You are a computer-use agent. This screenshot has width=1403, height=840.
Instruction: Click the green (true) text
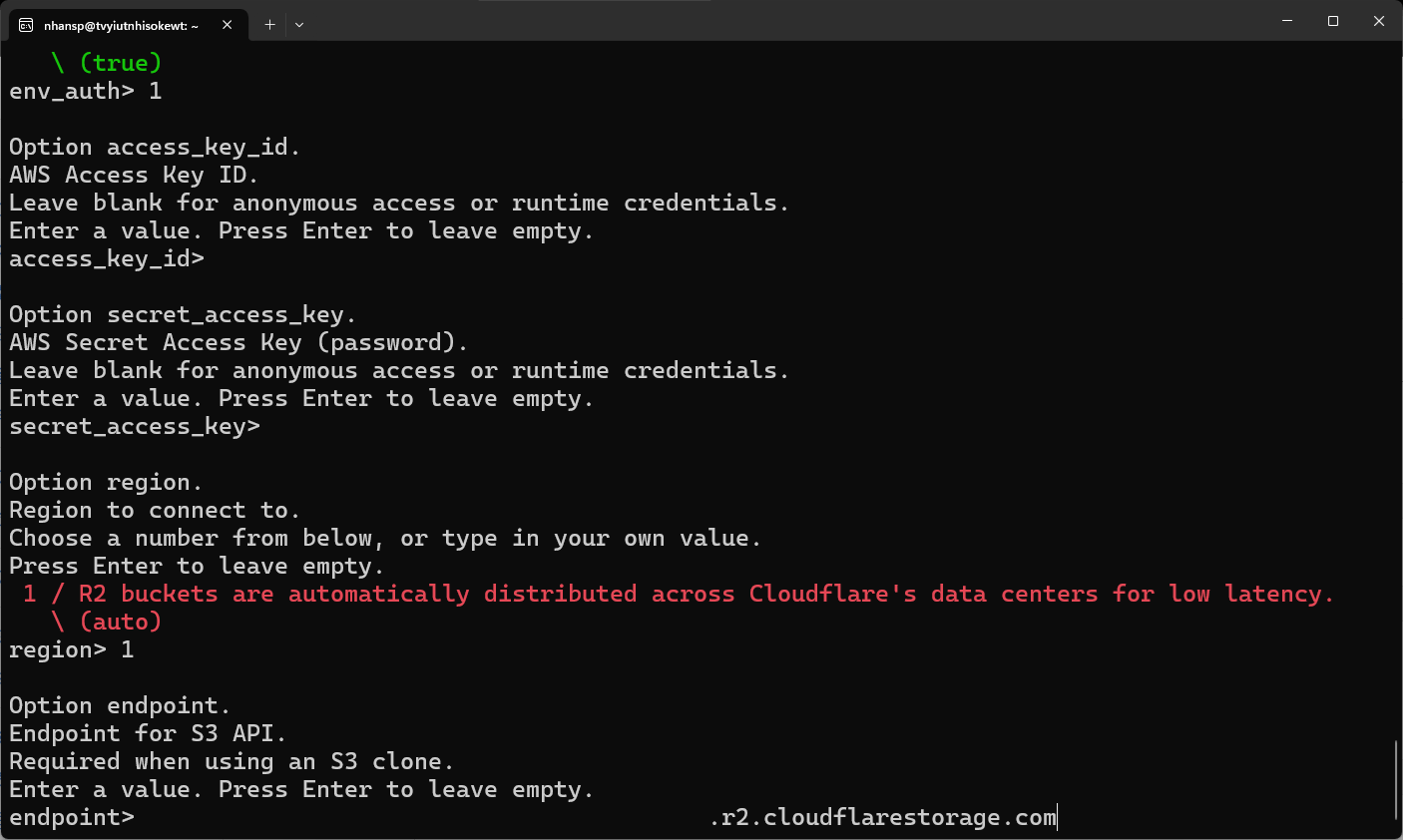click(120, 63)
